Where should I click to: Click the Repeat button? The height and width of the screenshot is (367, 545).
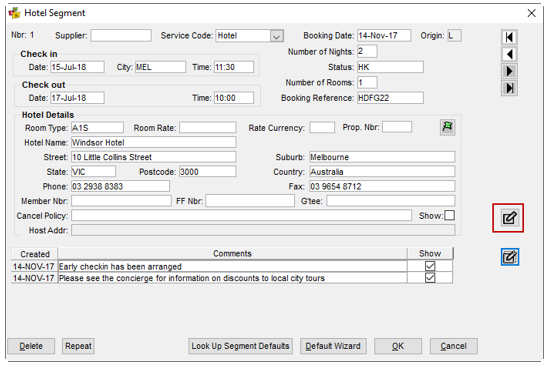[78, 346]
